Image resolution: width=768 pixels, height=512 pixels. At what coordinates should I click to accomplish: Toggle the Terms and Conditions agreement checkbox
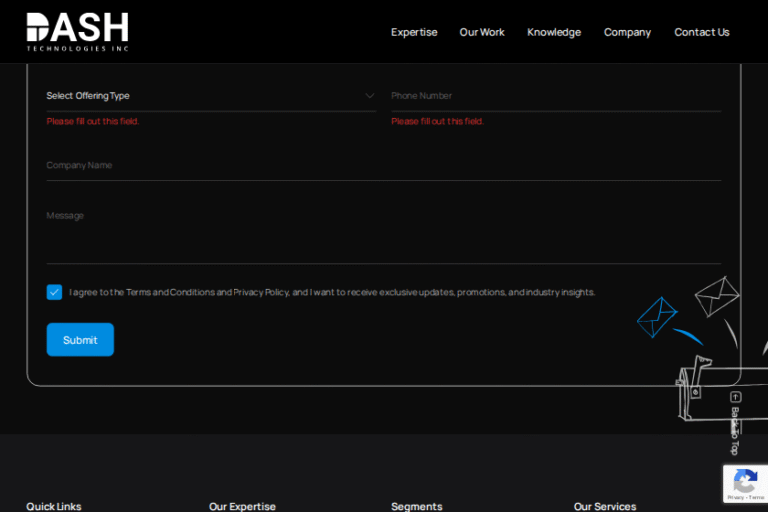54,292
